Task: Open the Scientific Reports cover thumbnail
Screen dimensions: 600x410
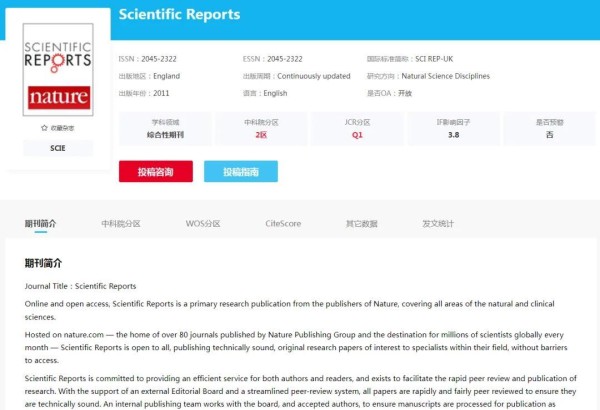Action: point(58,69)
